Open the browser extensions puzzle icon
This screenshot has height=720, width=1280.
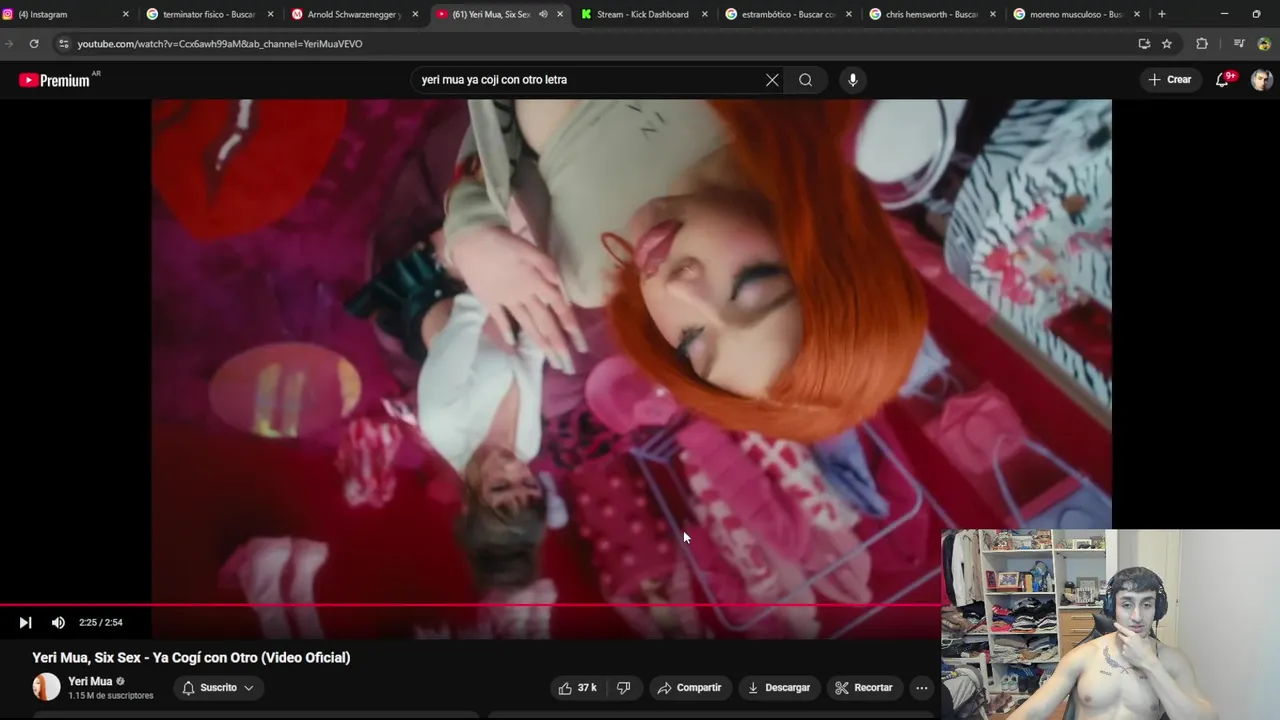click(x=1202, y=44)
